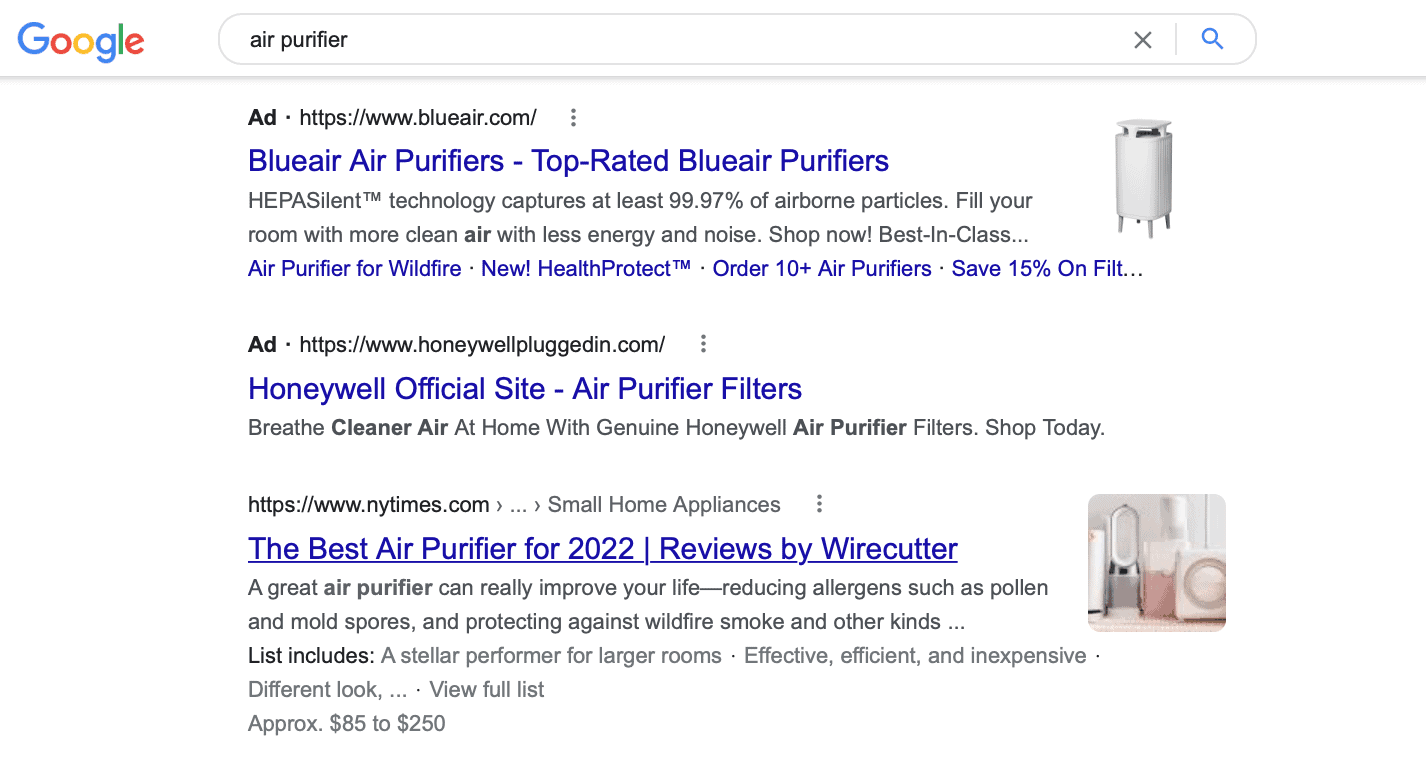Viewport: 1426px width, 774px height.
Task: Click the Blueair purifier product image
Action: coord(1144,178)
